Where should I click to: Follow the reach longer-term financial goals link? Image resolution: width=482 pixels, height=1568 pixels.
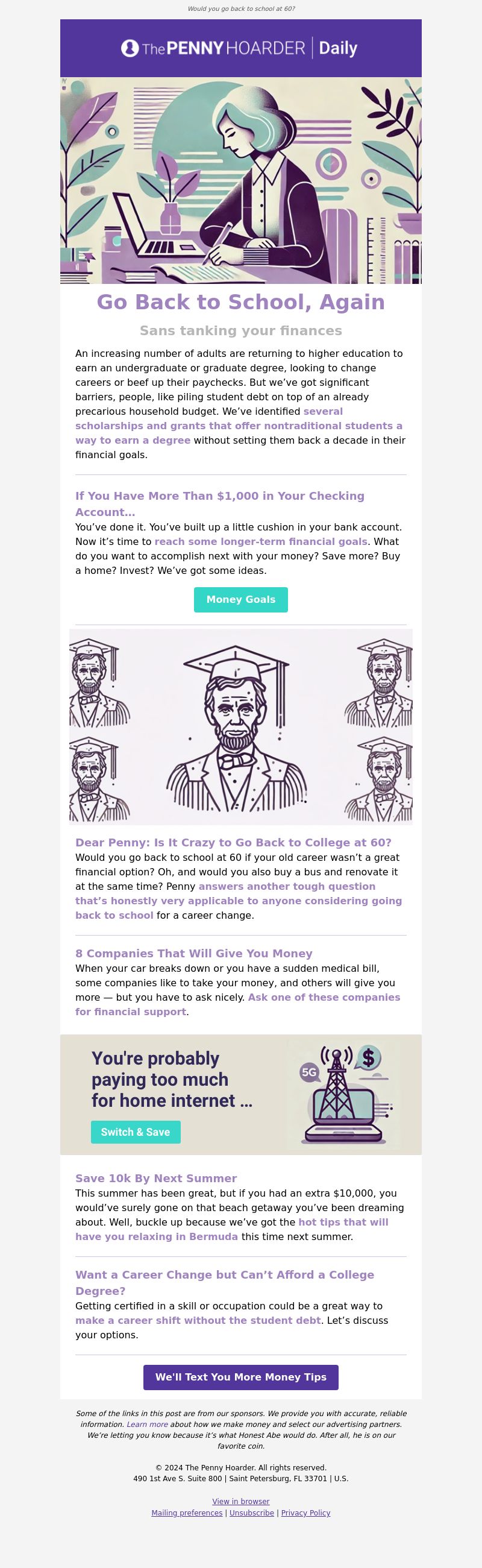tap(261, 542)
